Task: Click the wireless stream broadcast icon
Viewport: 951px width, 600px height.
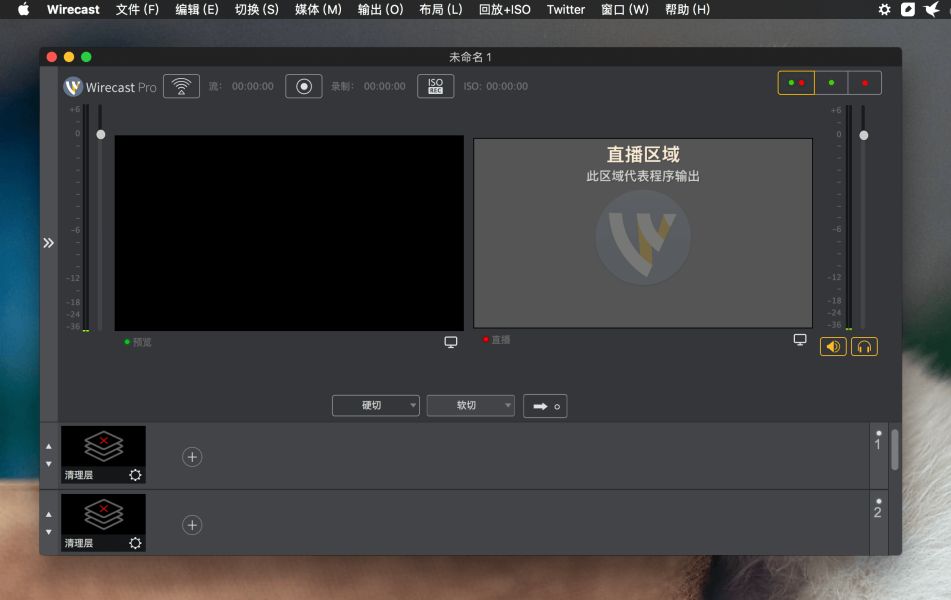Action: click(x=181, y=86)
